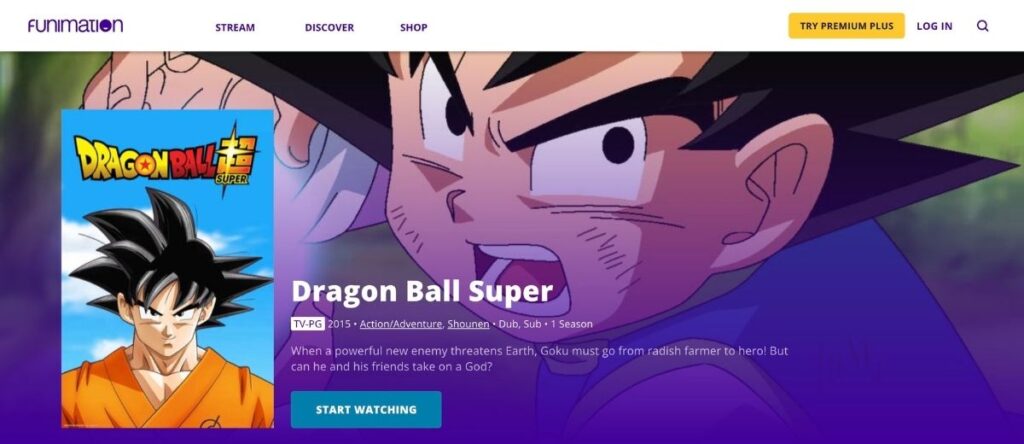Open search with the magnifier icon
This screenshot has width=1024, height=444.
pyautogui.click(x=982, y=26)
